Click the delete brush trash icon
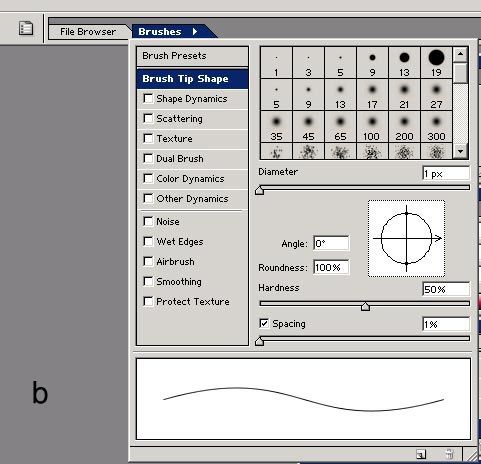 coord(449,454)
